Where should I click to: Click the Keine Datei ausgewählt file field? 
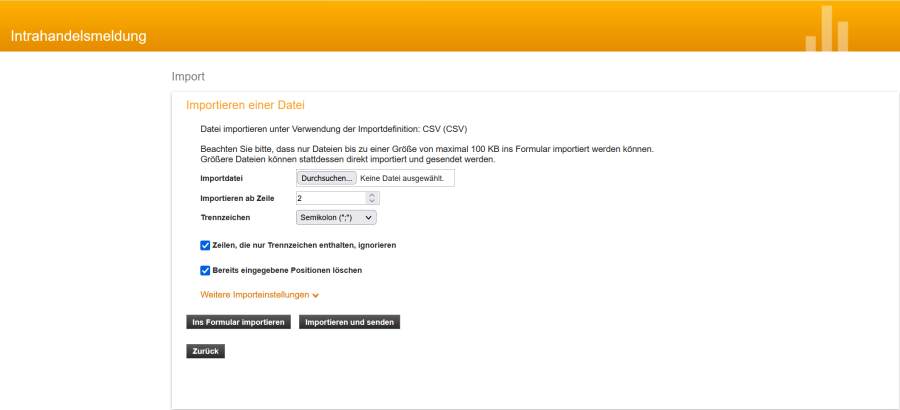(403, 178)
